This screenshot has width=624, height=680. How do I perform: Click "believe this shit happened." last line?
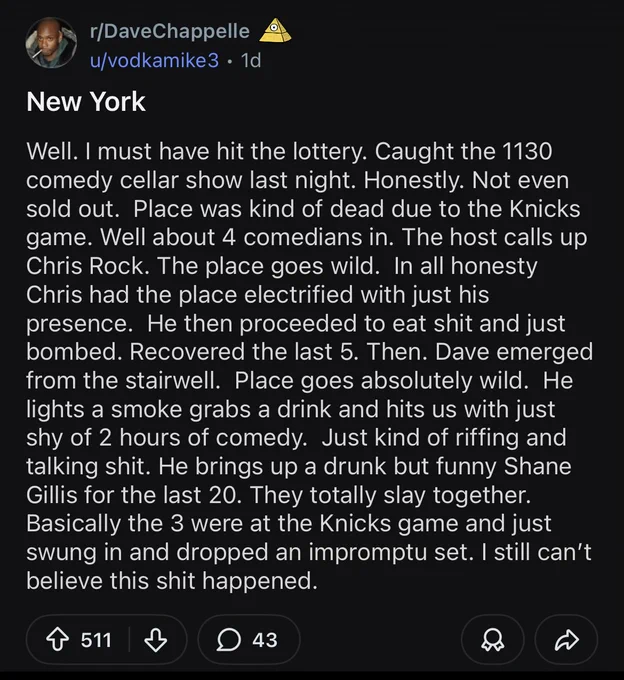(x=172, y=581)
